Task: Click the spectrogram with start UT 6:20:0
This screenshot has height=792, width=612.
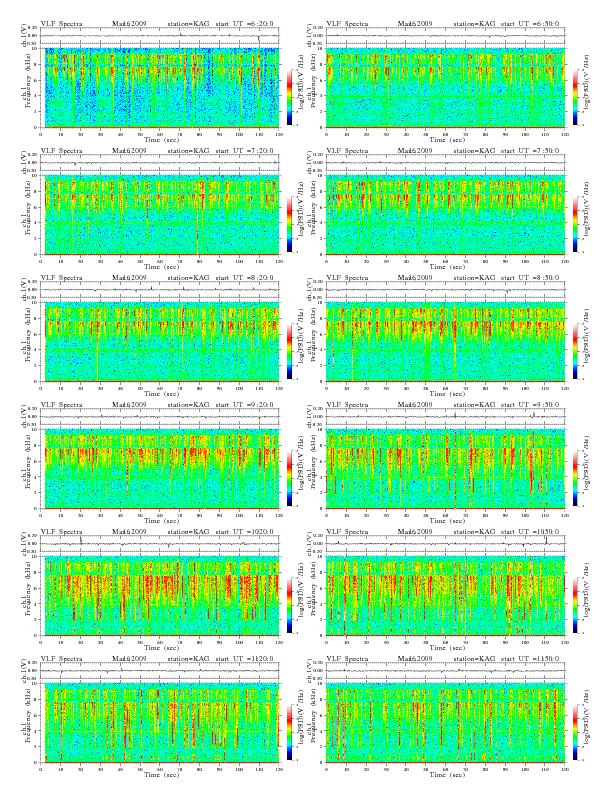Action: [160, 88]
